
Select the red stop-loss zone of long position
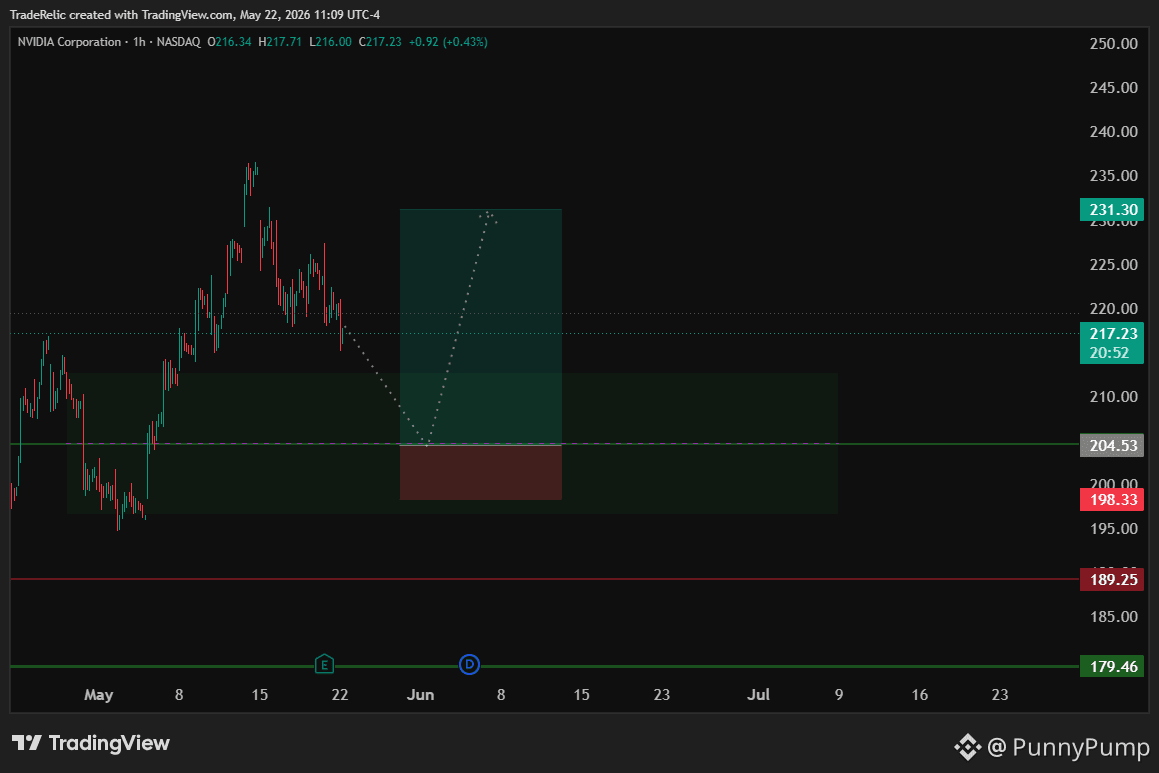click(480, 473)
